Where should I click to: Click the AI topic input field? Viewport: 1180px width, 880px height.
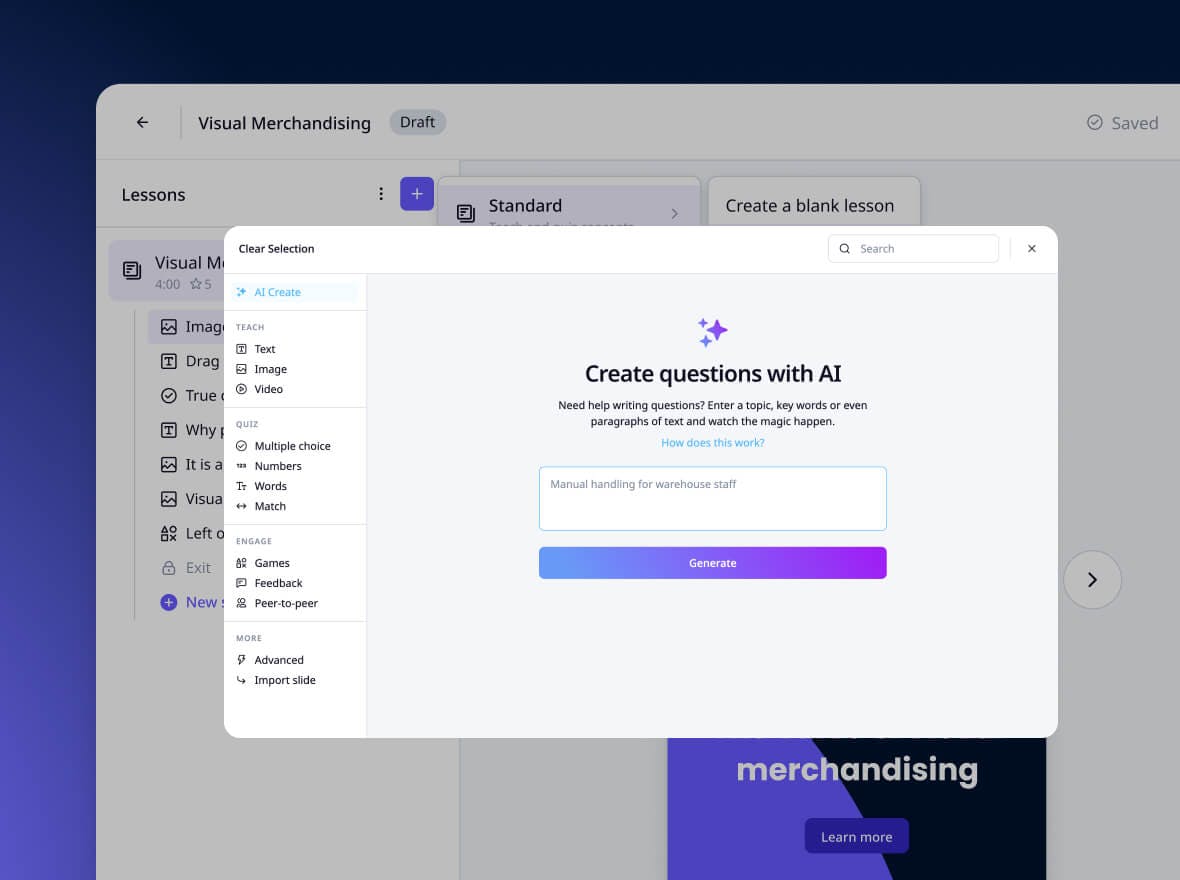(x=712, y=497)
